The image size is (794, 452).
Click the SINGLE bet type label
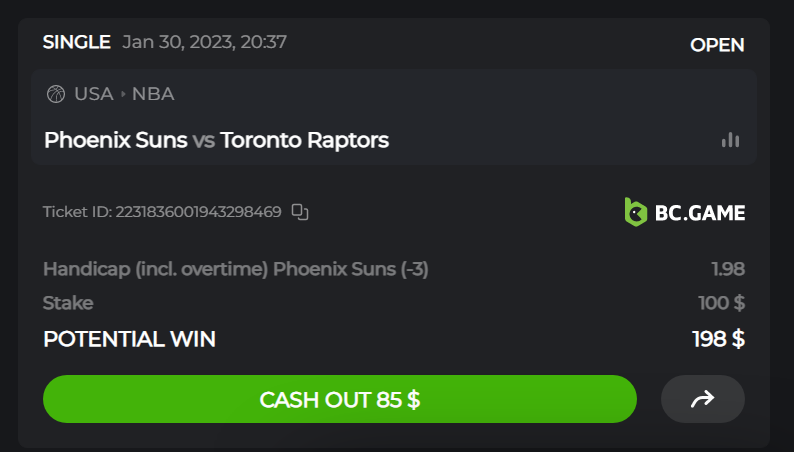pyautogui.click(x=76, y=42)
